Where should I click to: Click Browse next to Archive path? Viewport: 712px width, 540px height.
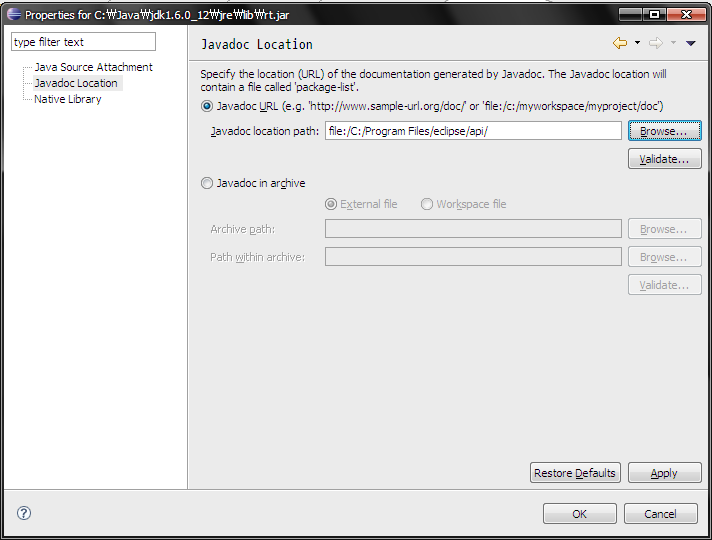[x=665, y=229]
